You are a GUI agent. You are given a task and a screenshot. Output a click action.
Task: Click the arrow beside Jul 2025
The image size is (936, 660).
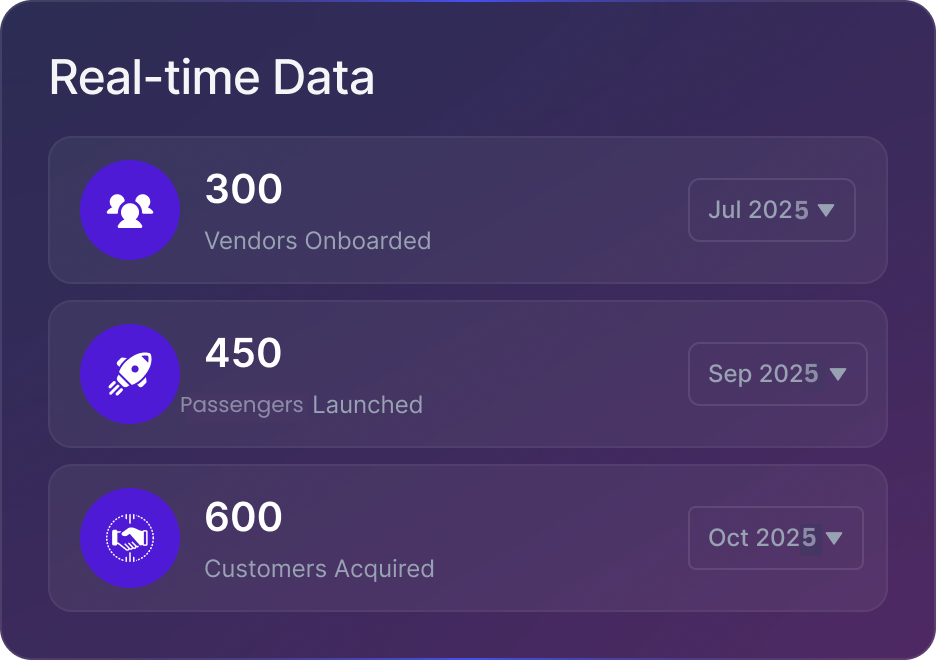(x=826, y=210)
